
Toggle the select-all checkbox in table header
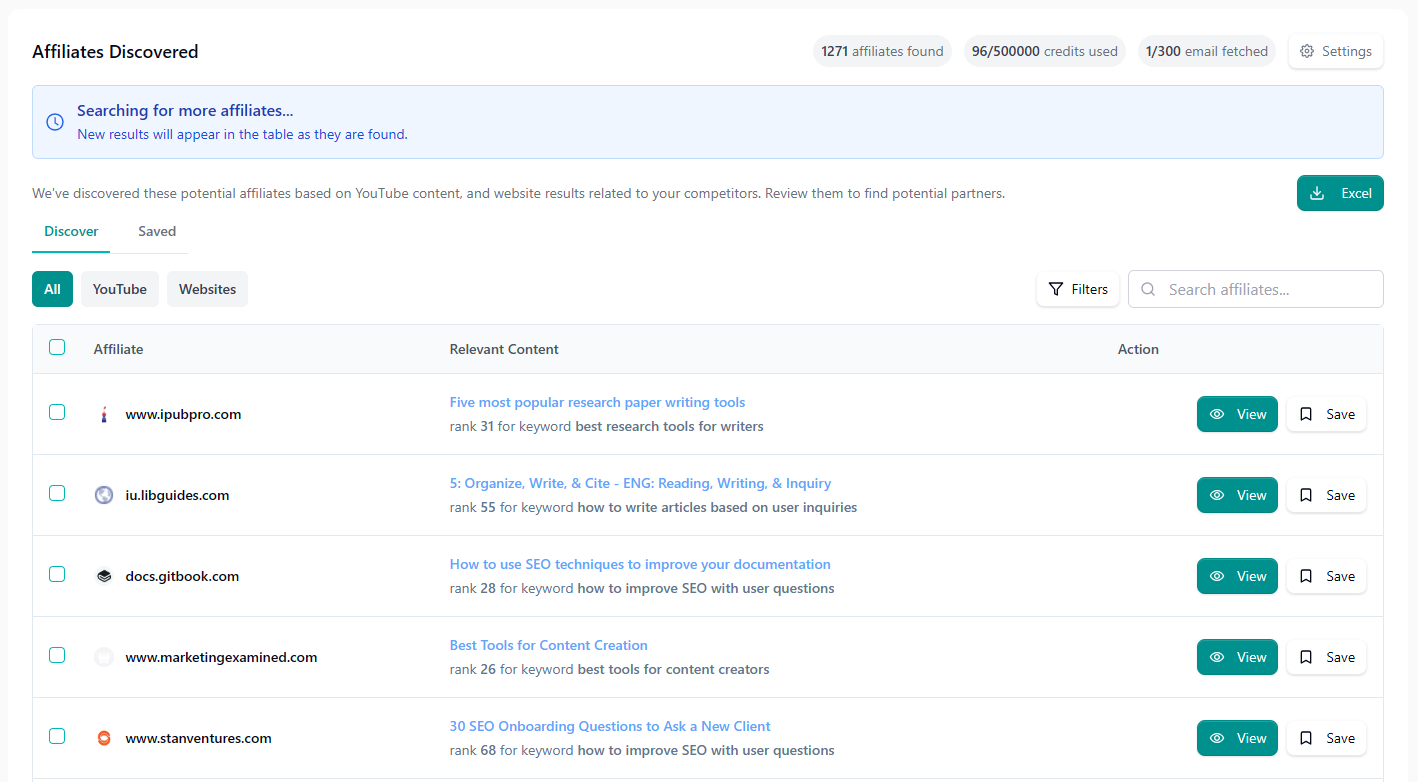pos(57,347)
